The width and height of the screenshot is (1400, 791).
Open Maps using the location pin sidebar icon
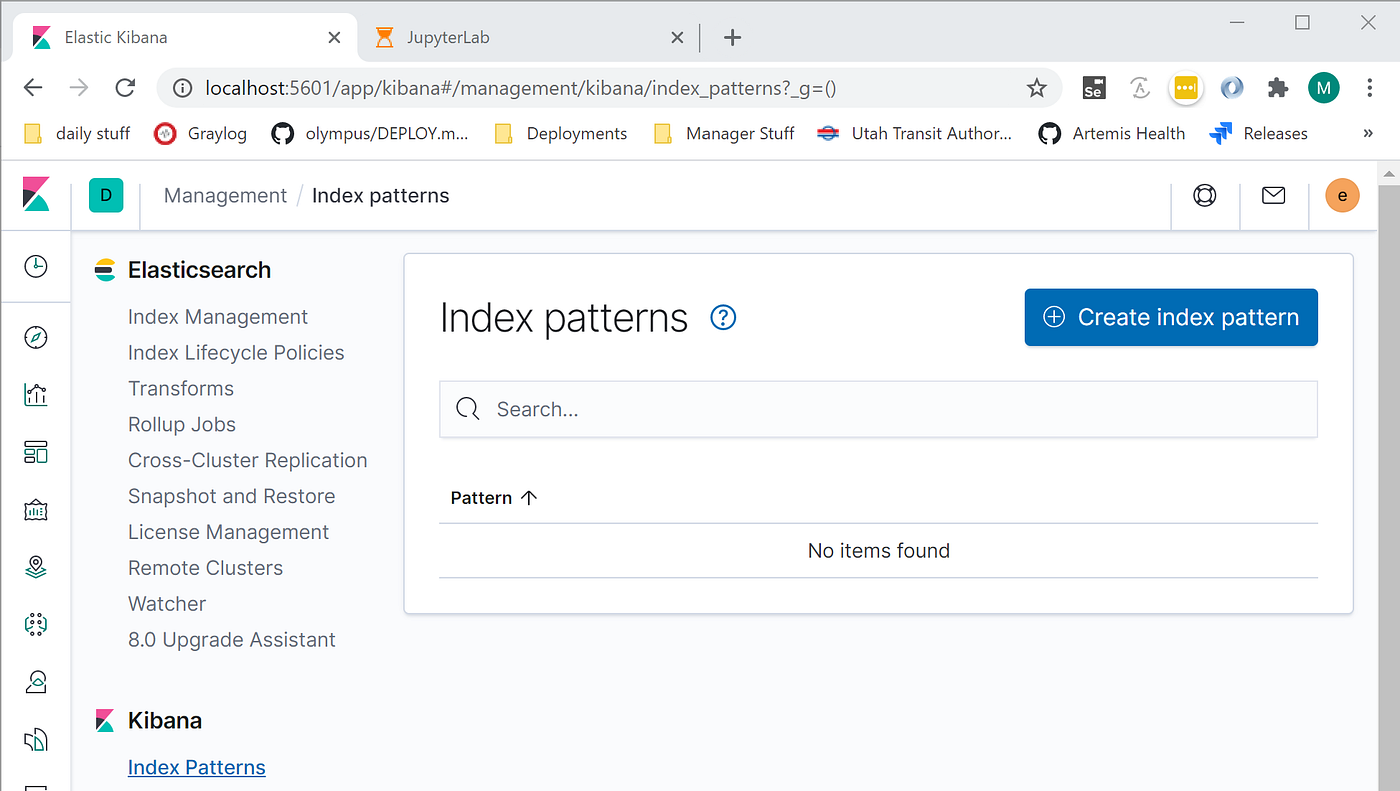click(36, 567)
